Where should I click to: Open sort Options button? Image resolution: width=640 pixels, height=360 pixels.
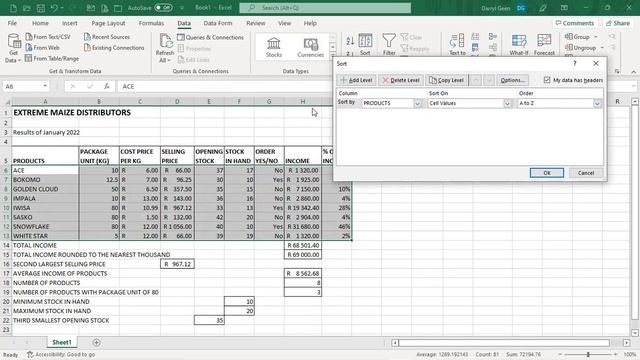point(512,80)
